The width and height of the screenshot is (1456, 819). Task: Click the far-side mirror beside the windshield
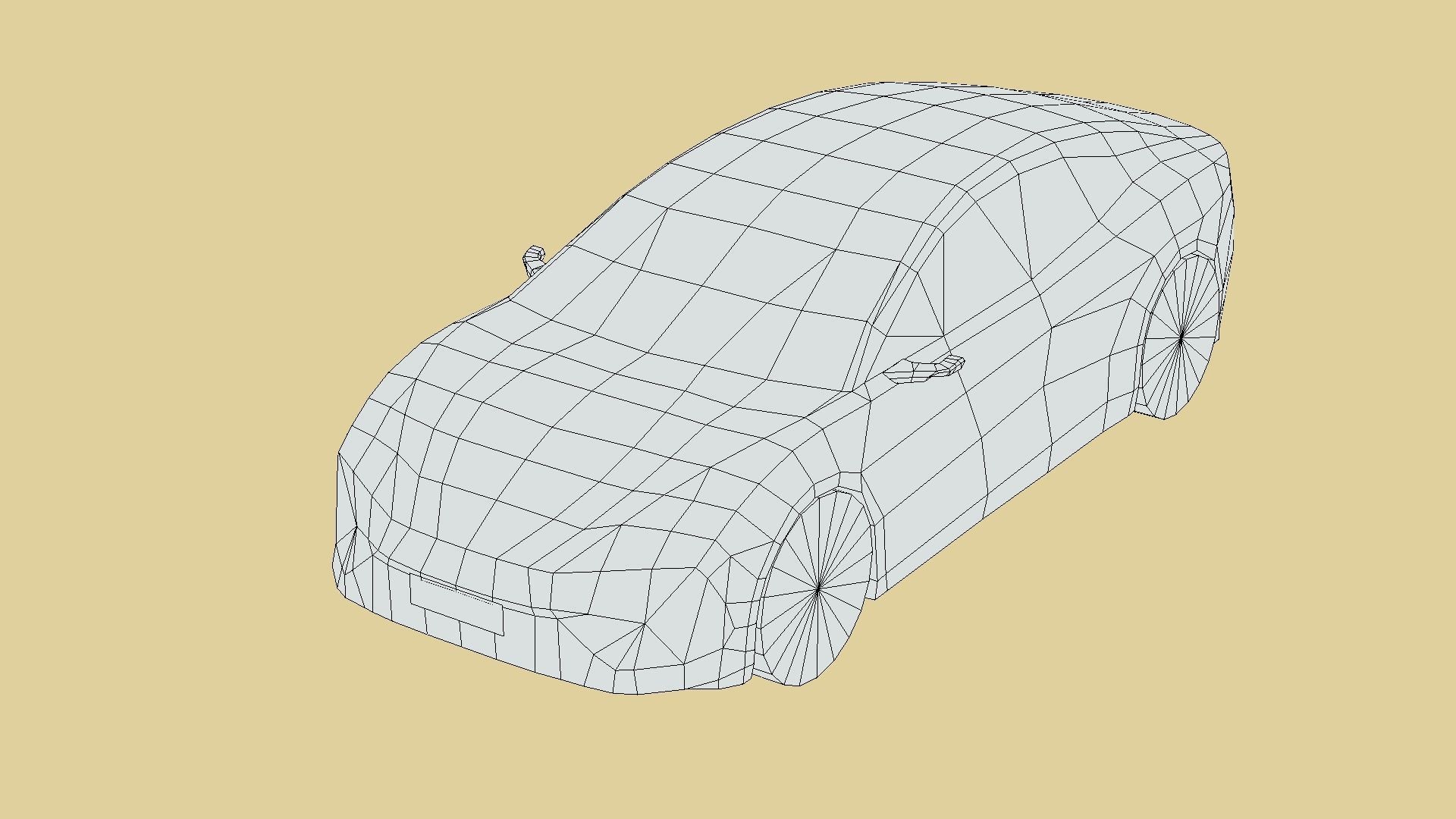[x=534, y=260]
